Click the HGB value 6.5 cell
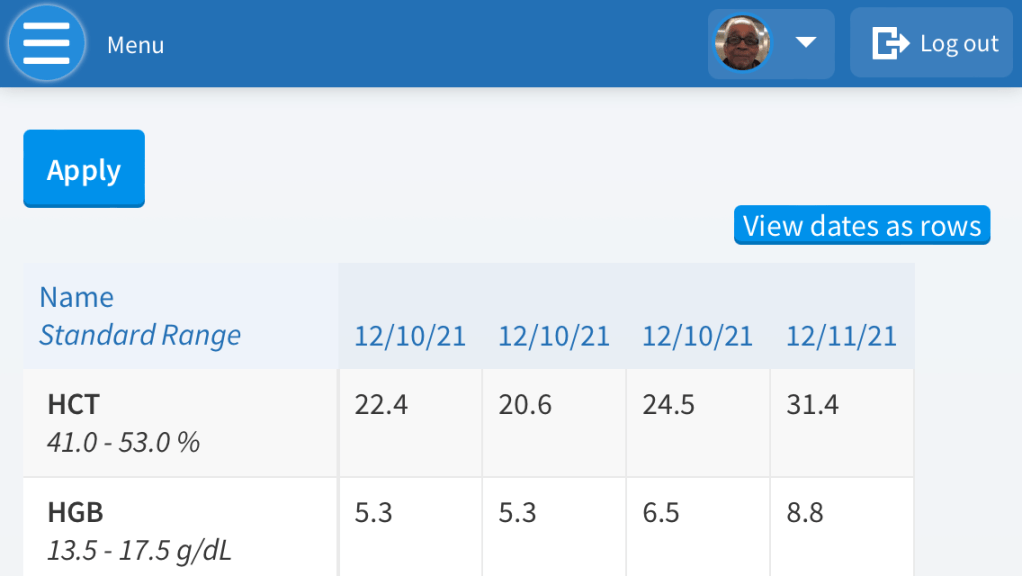 tap(661, 513)
